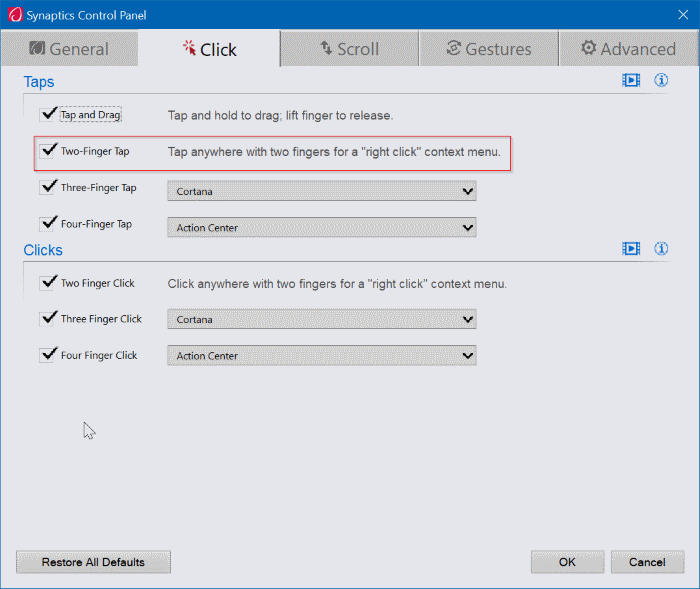Click the 'Click anywhere with two fingers' description
Viewport: 700px width, 589px height.
[x=337, y=284]
